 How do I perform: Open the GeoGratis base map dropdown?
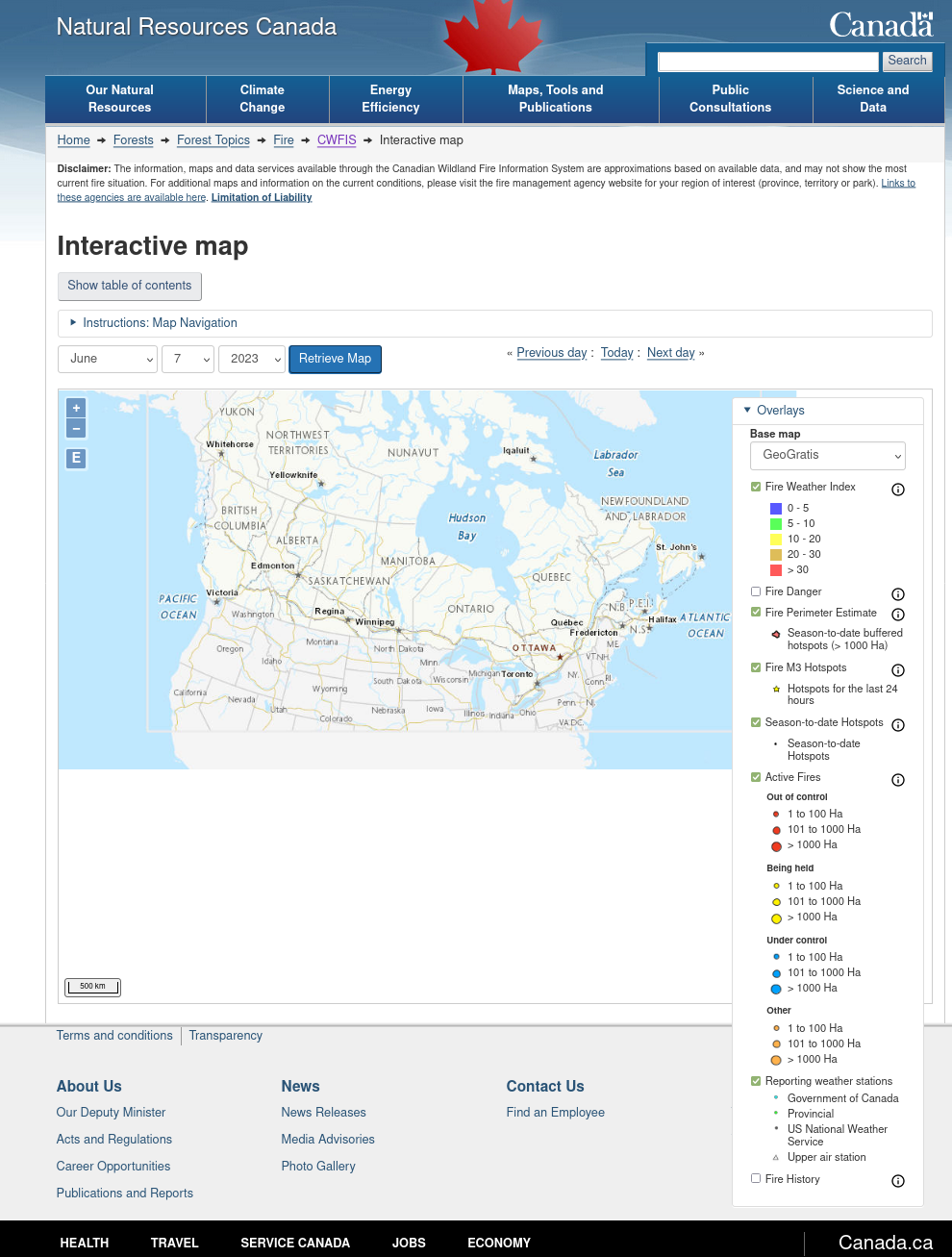tap(828, 455)
